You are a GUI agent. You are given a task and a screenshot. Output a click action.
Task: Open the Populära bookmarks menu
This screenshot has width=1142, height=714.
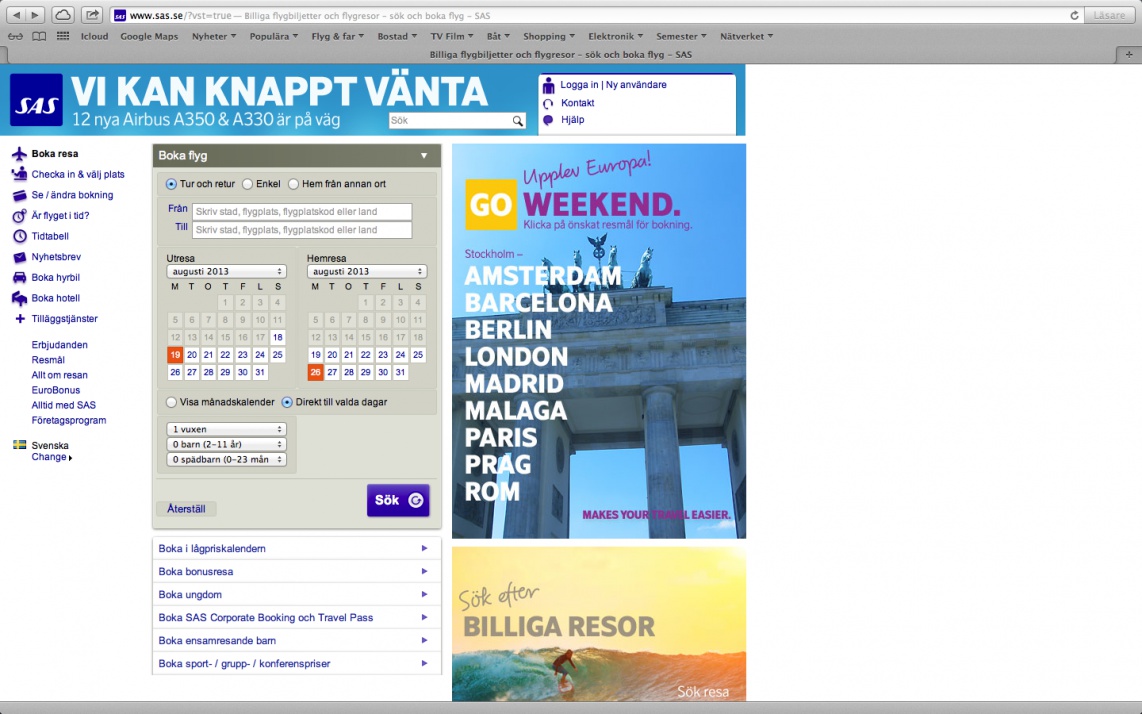[x=273, y=36]
